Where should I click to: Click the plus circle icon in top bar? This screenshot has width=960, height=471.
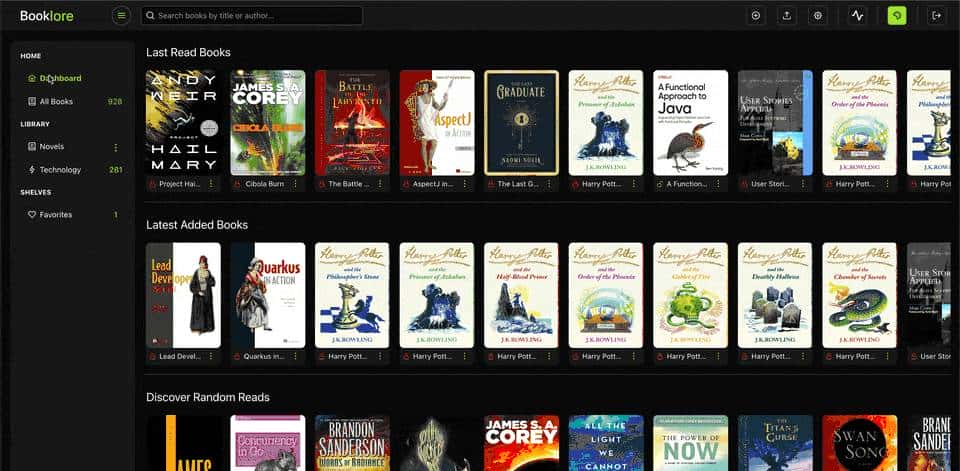pos(756,16)
